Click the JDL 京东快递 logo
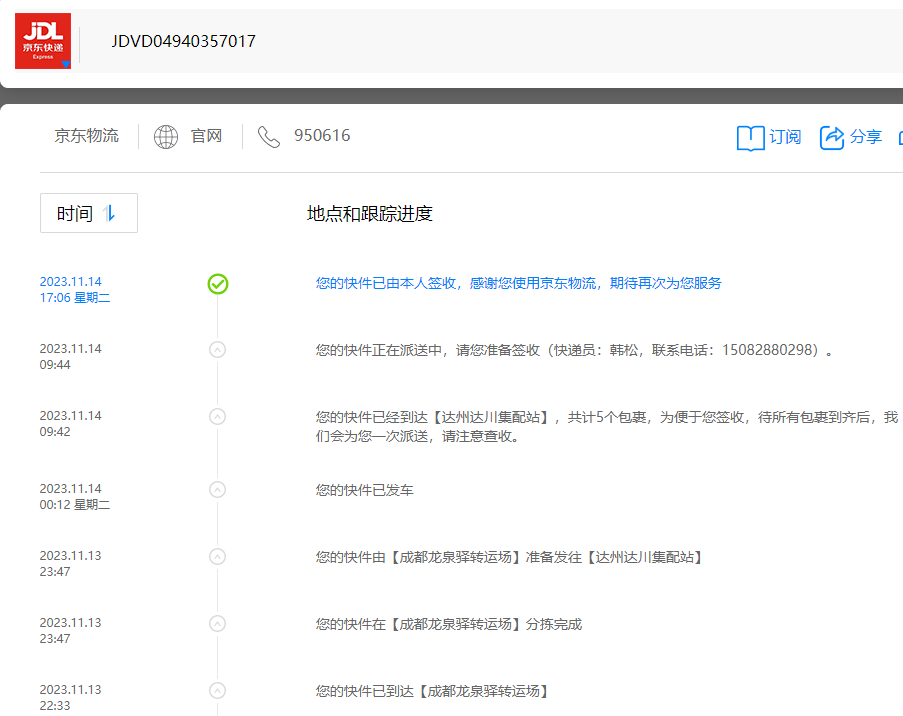Image resolution: width=903 pixels, height=716 pixels. (x=43, y=41)
